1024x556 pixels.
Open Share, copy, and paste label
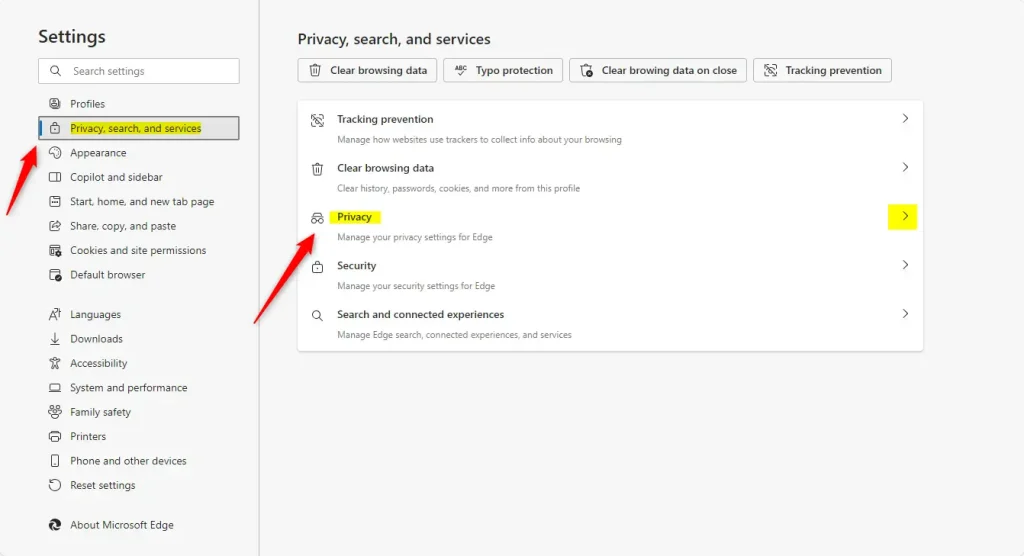(123, 225)
